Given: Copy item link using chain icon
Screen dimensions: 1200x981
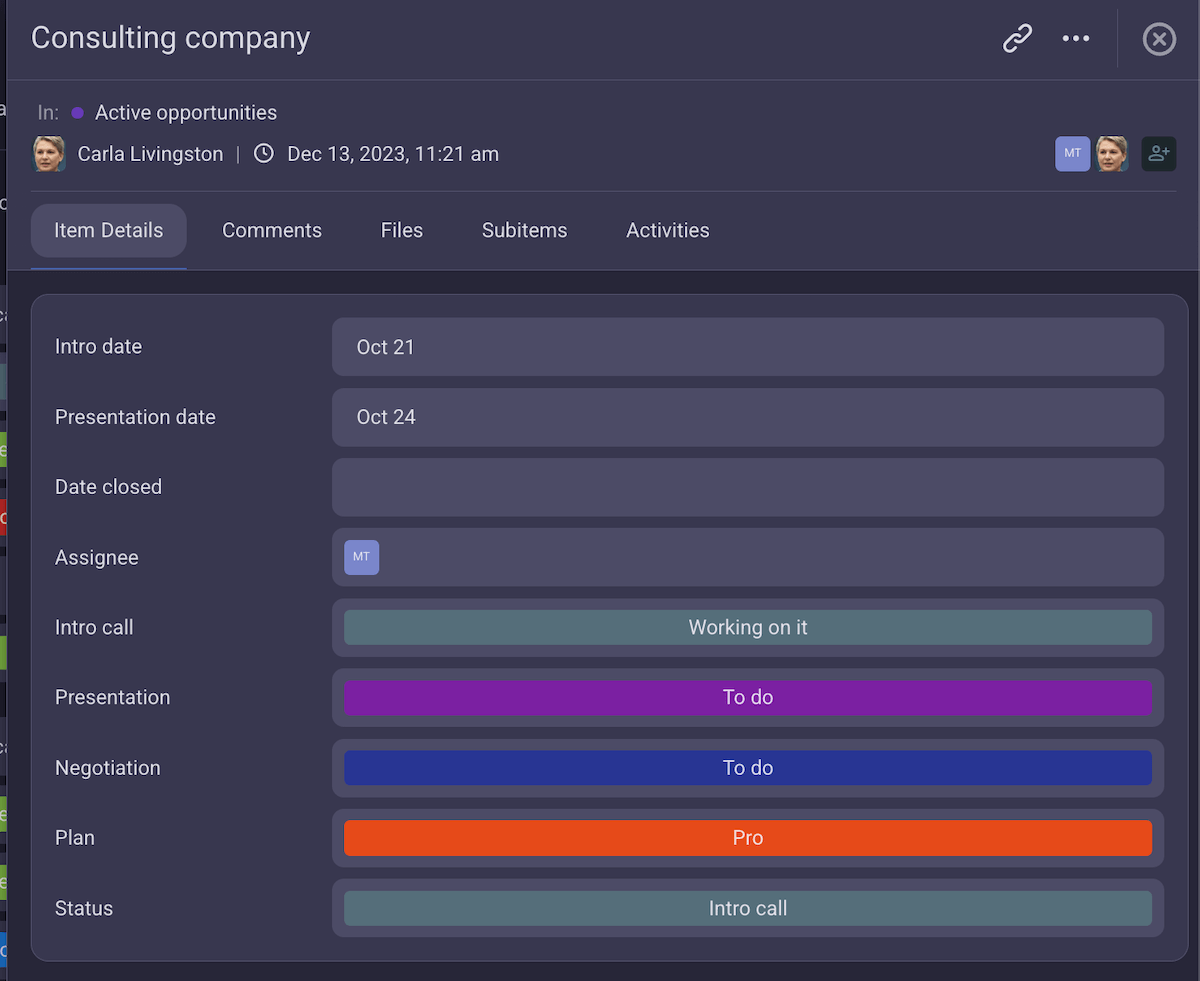Looking at the screenshot, I should pos(1017,39).
